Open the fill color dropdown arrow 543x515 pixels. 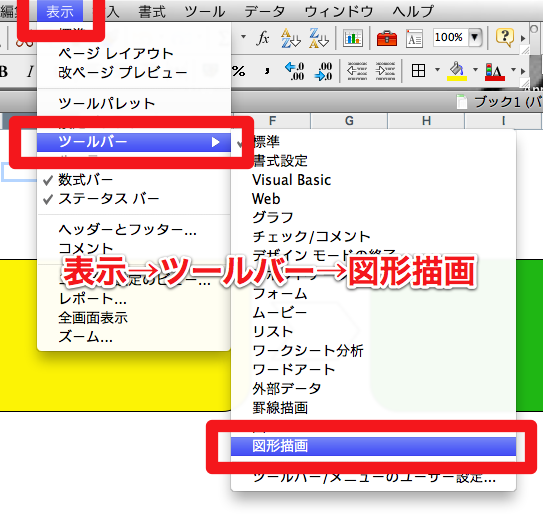pos(475,70)
